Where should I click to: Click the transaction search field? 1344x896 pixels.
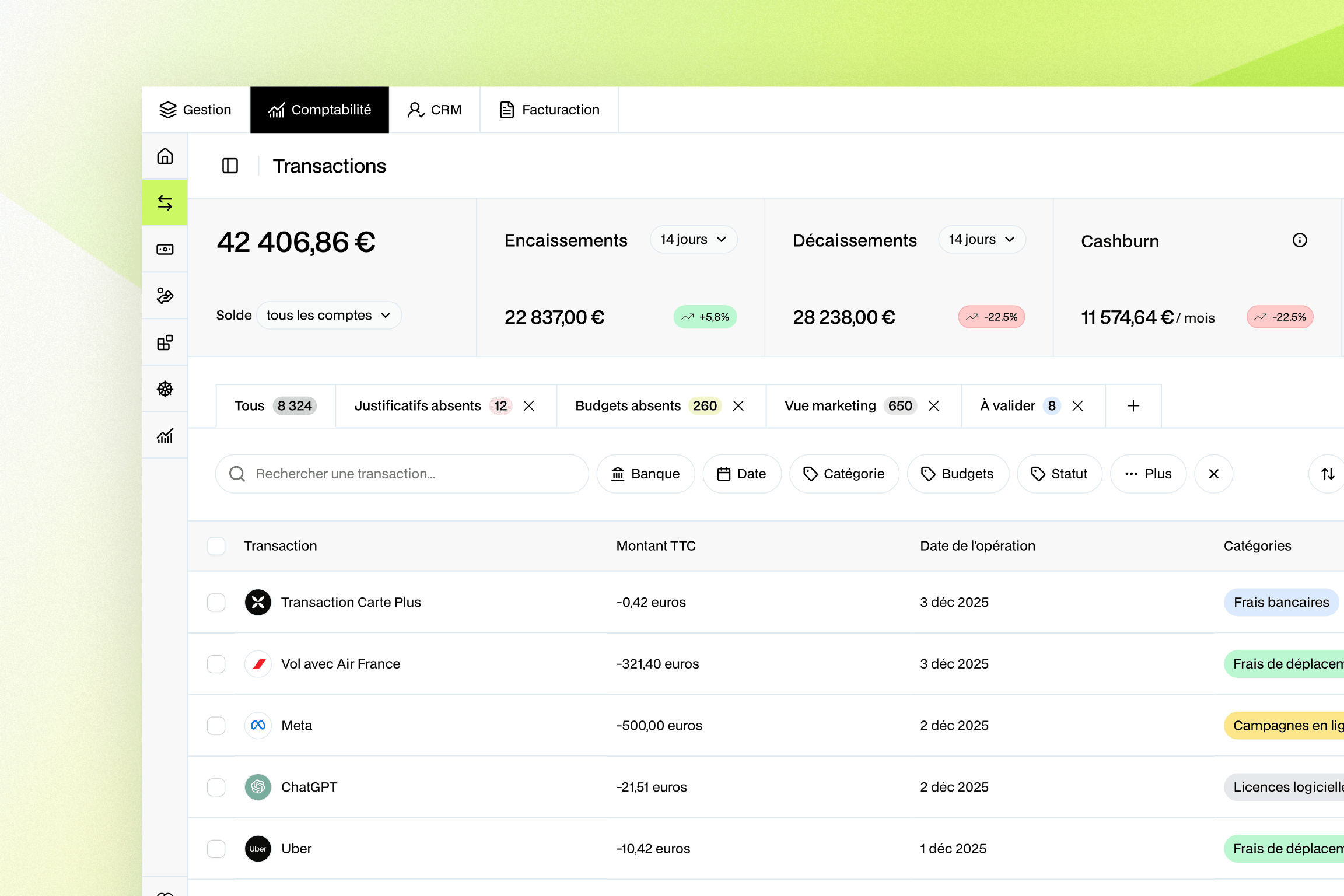click(402, 474)
